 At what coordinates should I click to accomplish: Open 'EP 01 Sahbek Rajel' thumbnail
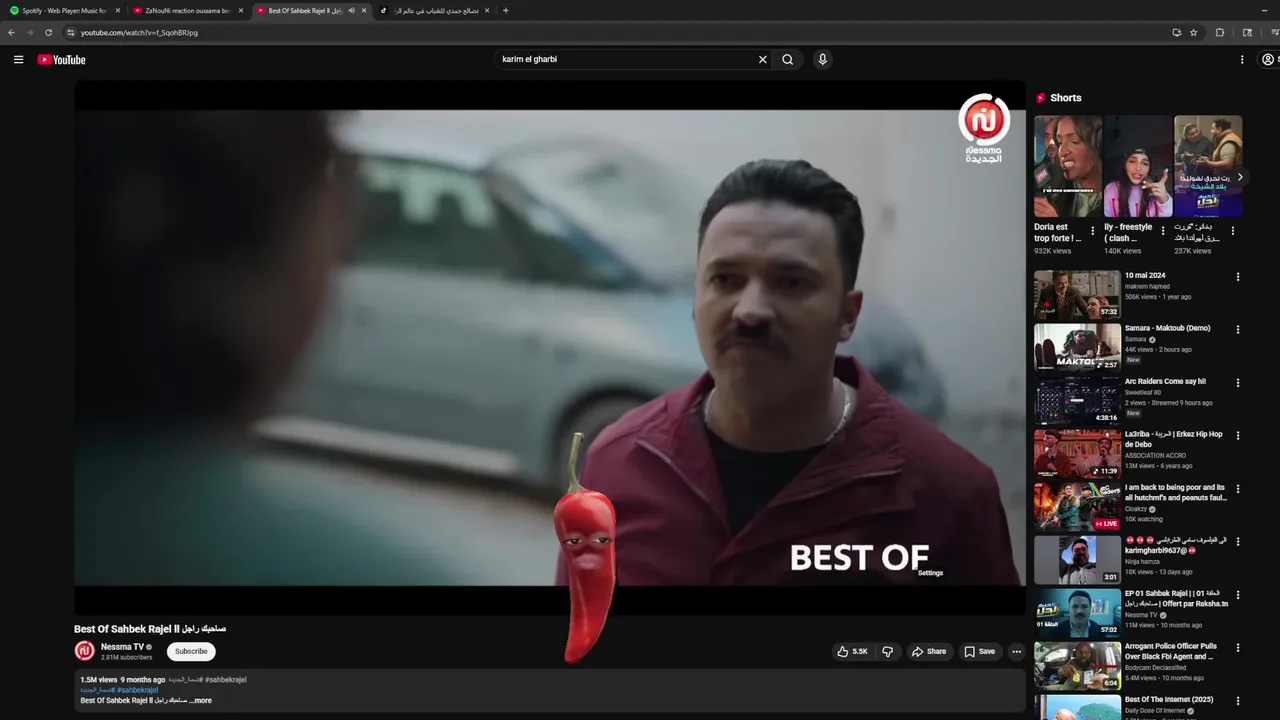coord(1077,612)
